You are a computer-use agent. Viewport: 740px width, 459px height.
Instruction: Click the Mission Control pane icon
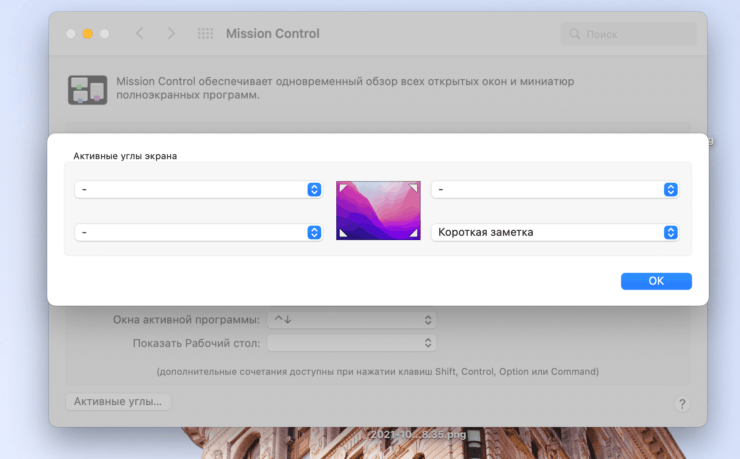coord(88,90)
